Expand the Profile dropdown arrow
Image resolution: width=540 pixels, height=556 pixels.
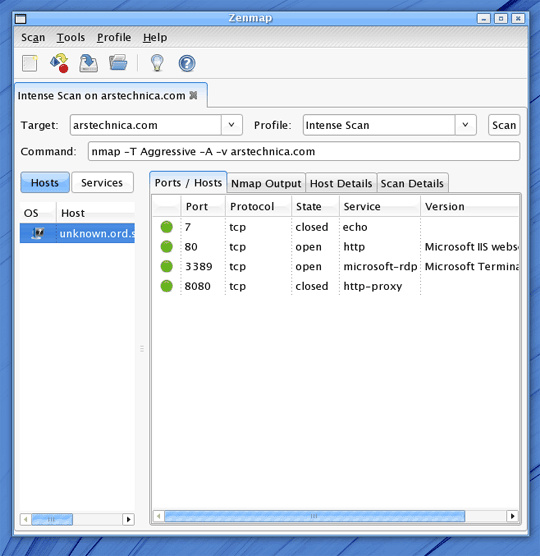(465, 125)
